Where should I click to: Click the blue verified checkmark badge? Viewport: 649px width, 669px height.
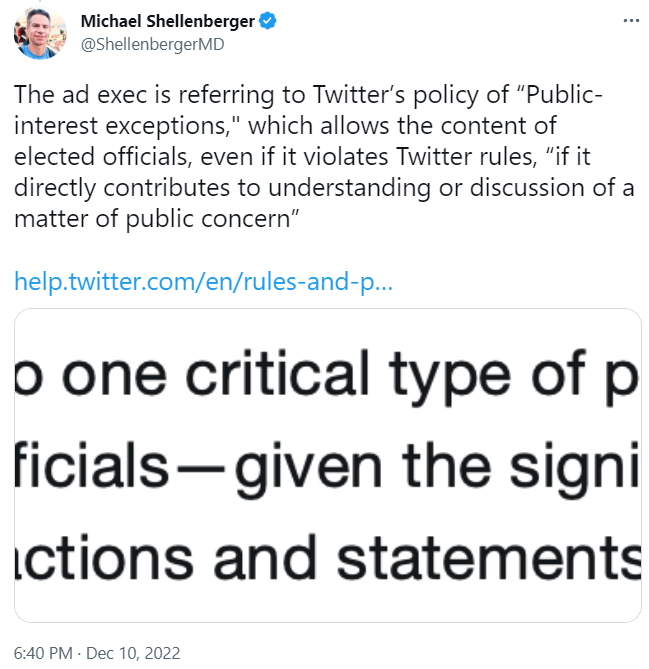267,20
